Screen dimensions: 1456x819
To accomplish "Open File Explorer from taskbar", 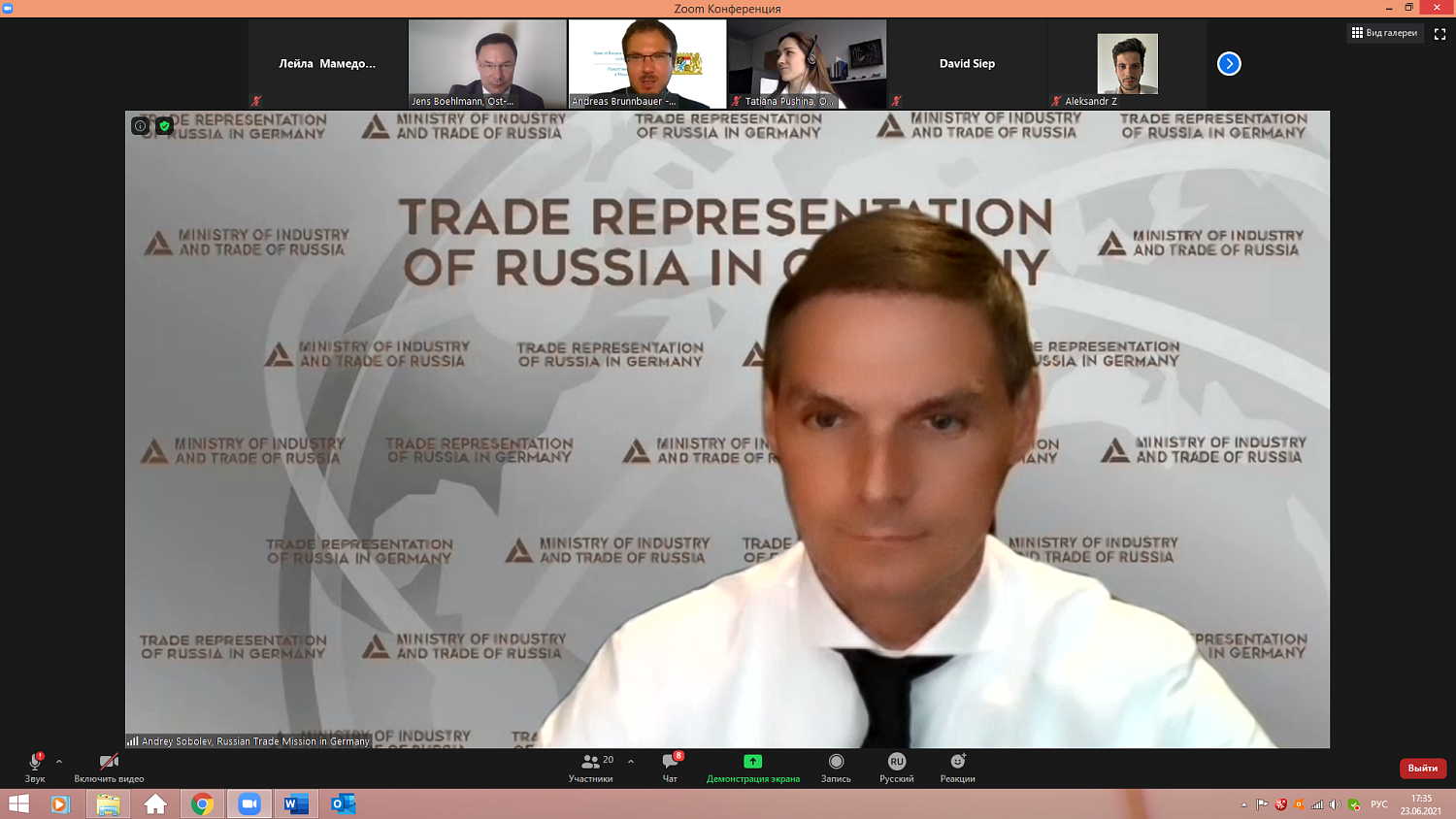I will (x=108, y=803).
